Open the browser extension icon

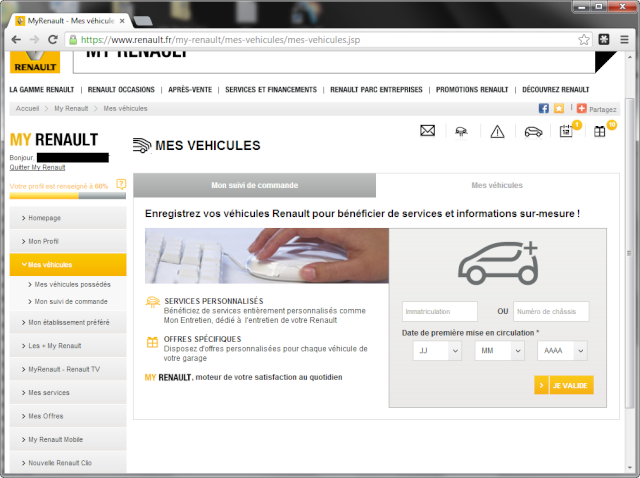tap(604, 40)
